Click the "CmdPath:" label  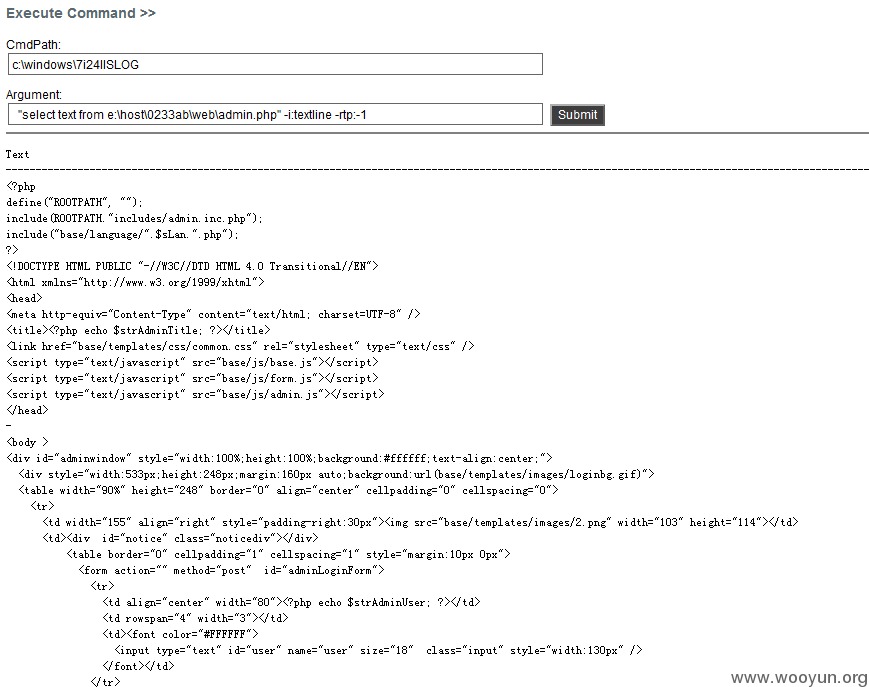(x=33, y=45)
